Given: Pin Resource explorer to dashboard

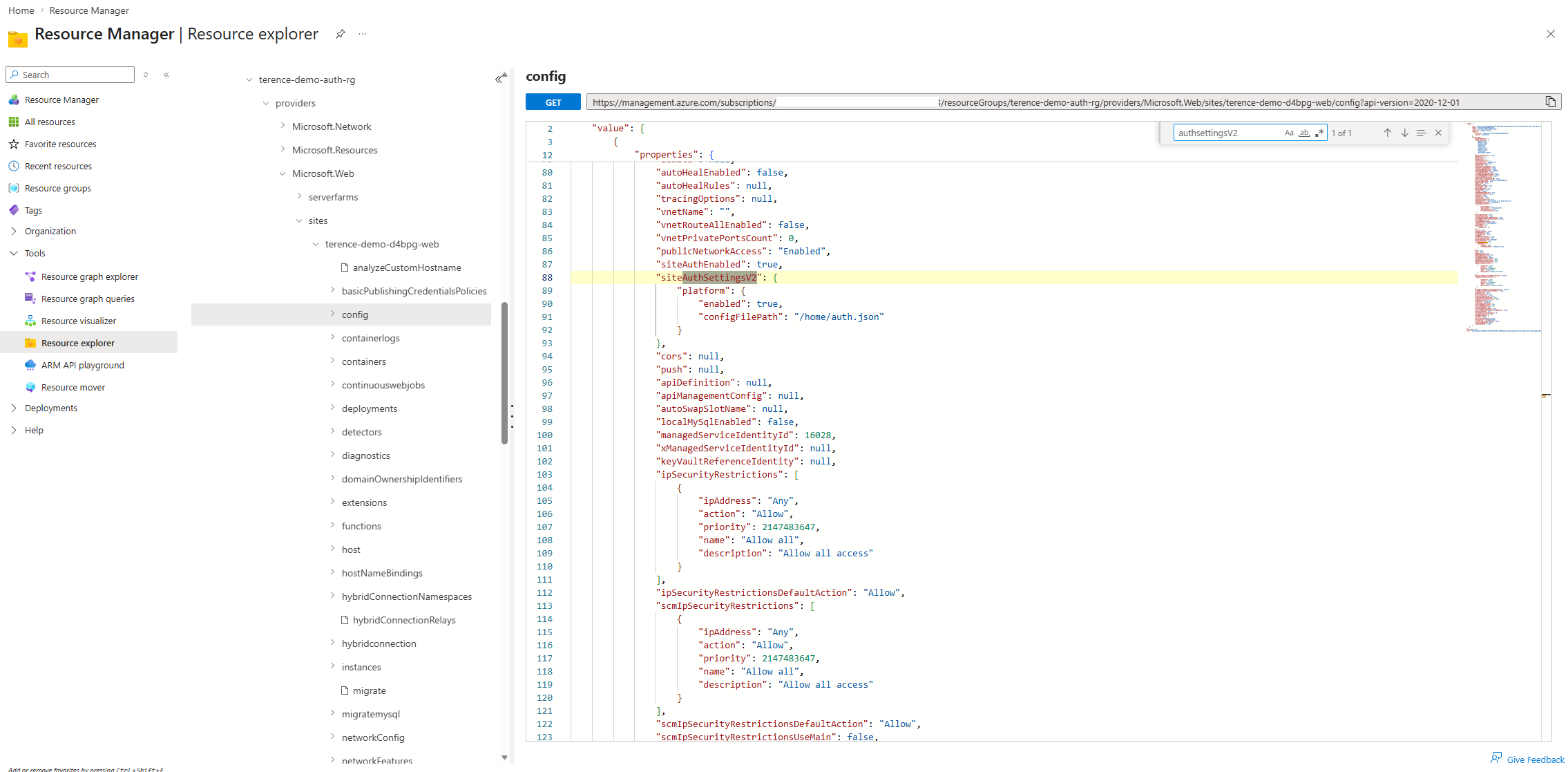Looking at the screenshot, I should (x=340, y=34).
